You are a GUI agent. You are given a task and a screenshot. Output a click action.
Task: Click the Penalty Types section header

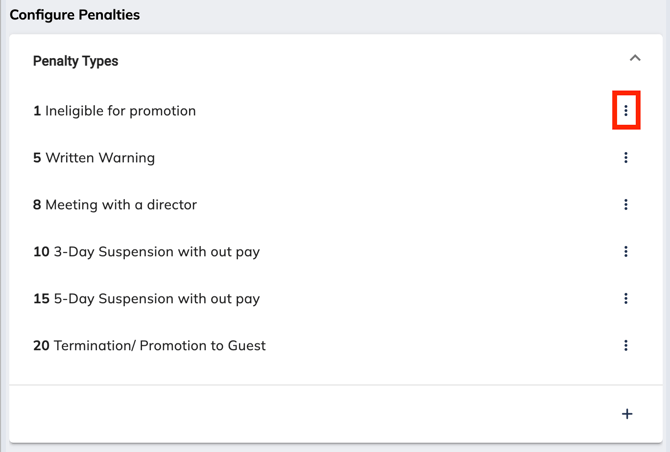(x=76, y=61)
